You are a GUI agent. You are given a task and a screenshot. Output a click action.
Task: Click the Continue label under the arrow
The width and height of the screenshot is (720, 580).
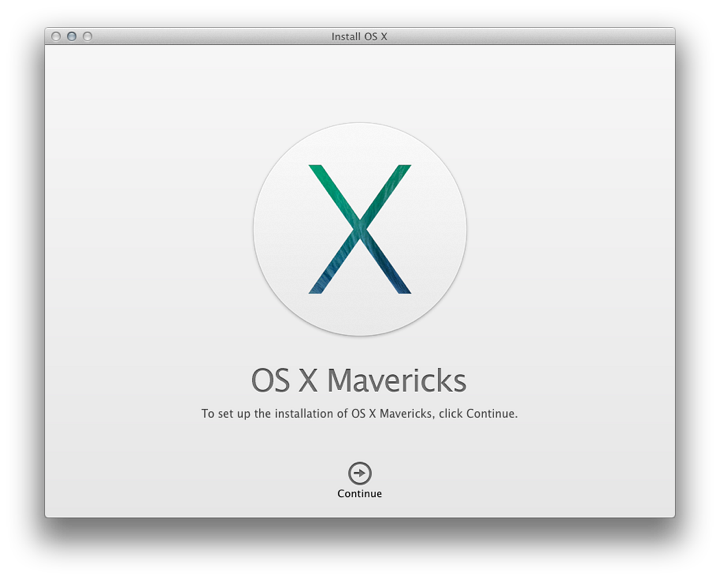click(x=360, y=494)
